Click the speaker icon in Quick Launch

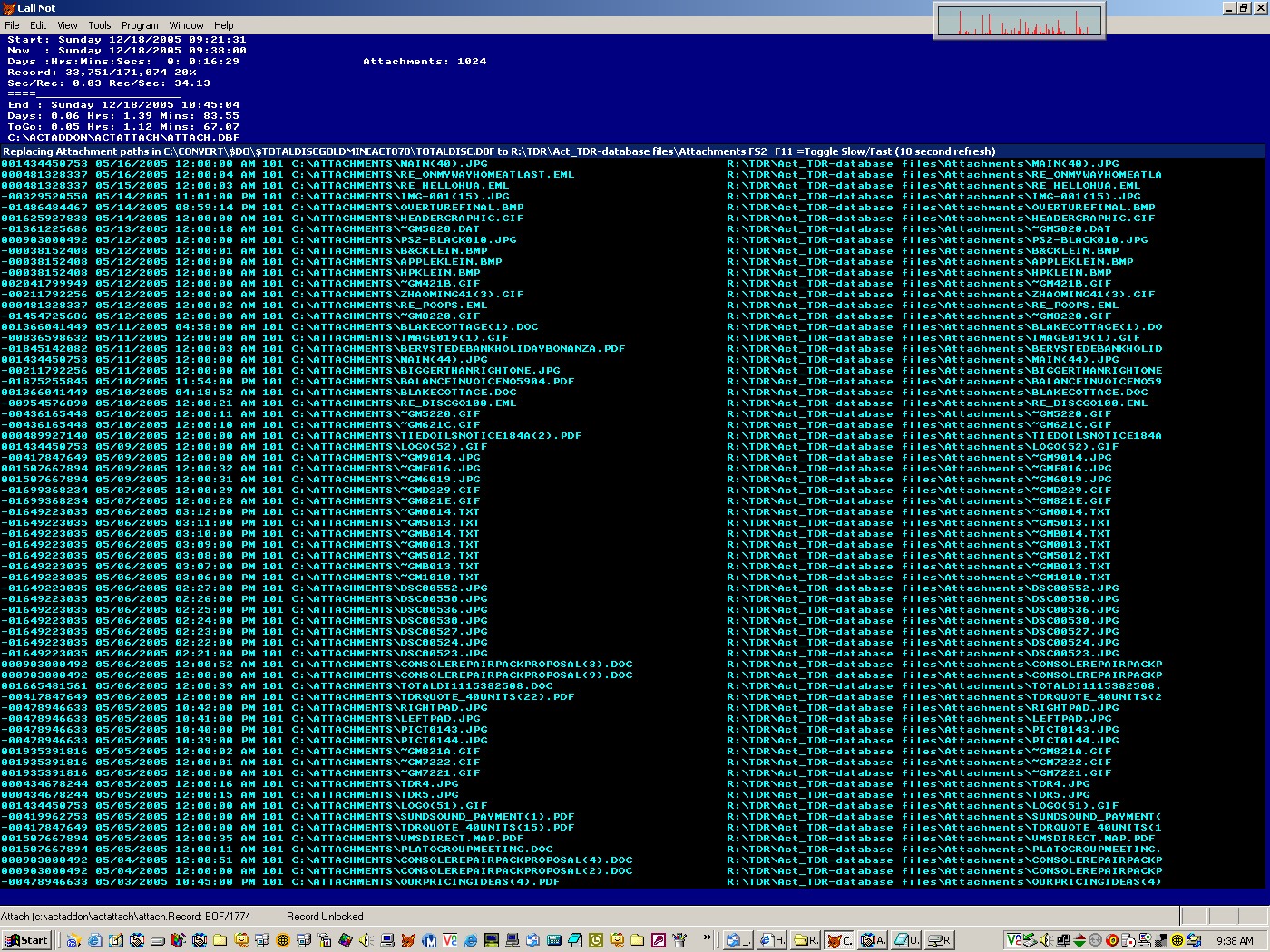365,940
